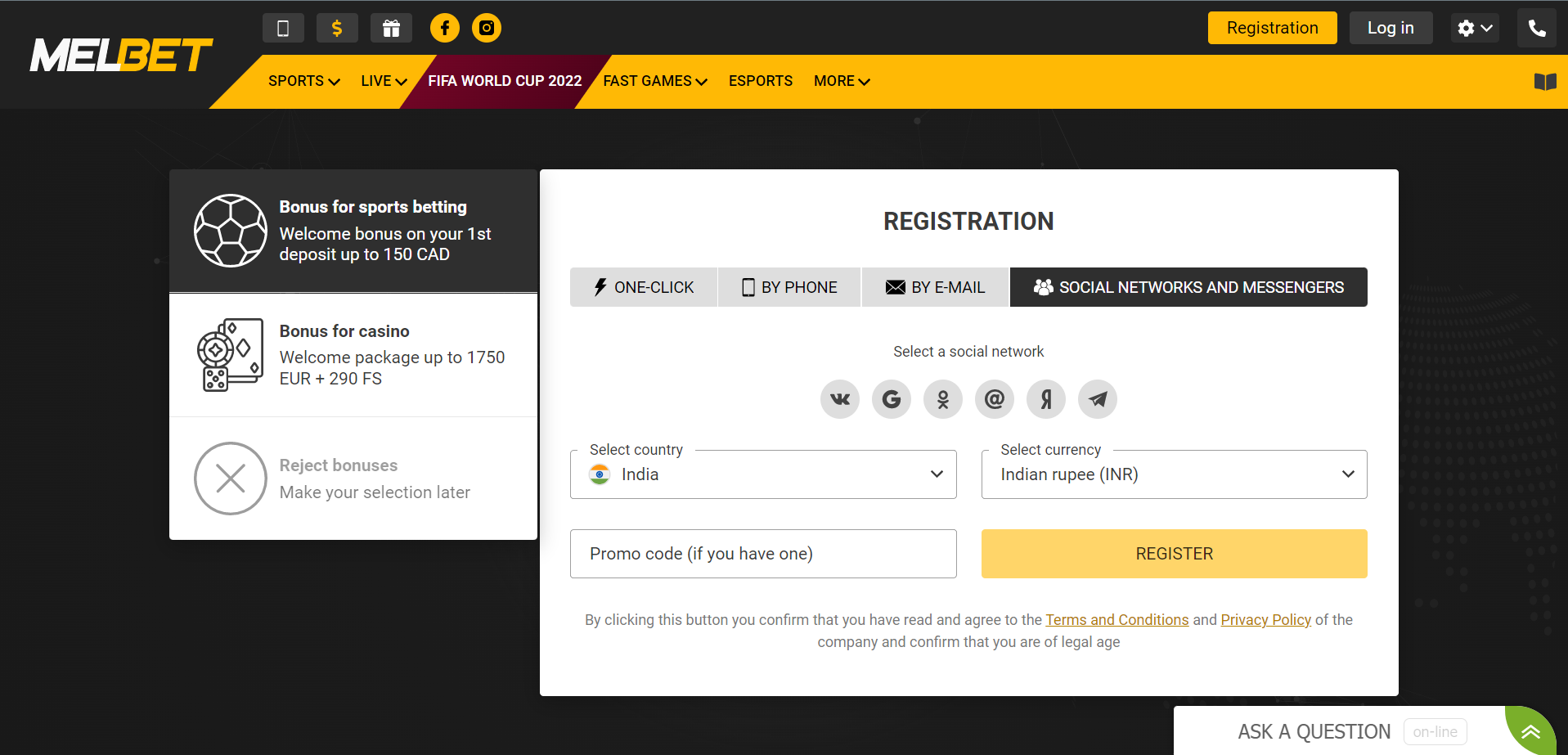The width and height of the screenshot is (1568, 755).
Task: Click the Promo code input field
Action: [x=763, y=554]
